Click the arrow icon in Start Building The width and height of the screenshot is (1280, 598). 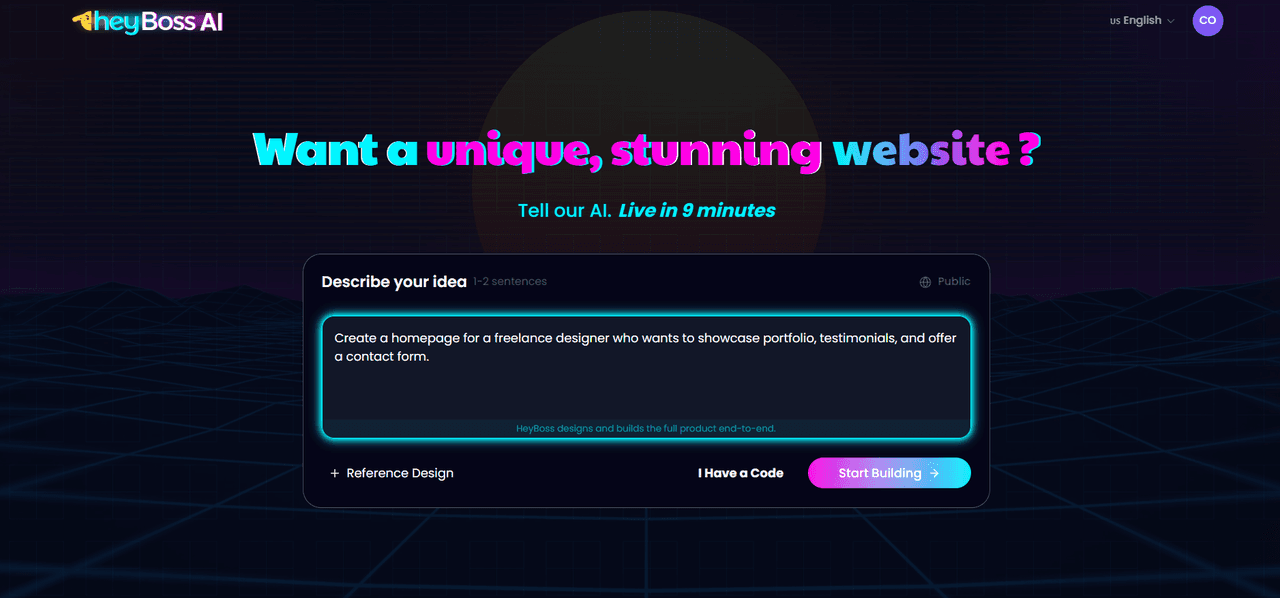934,473
